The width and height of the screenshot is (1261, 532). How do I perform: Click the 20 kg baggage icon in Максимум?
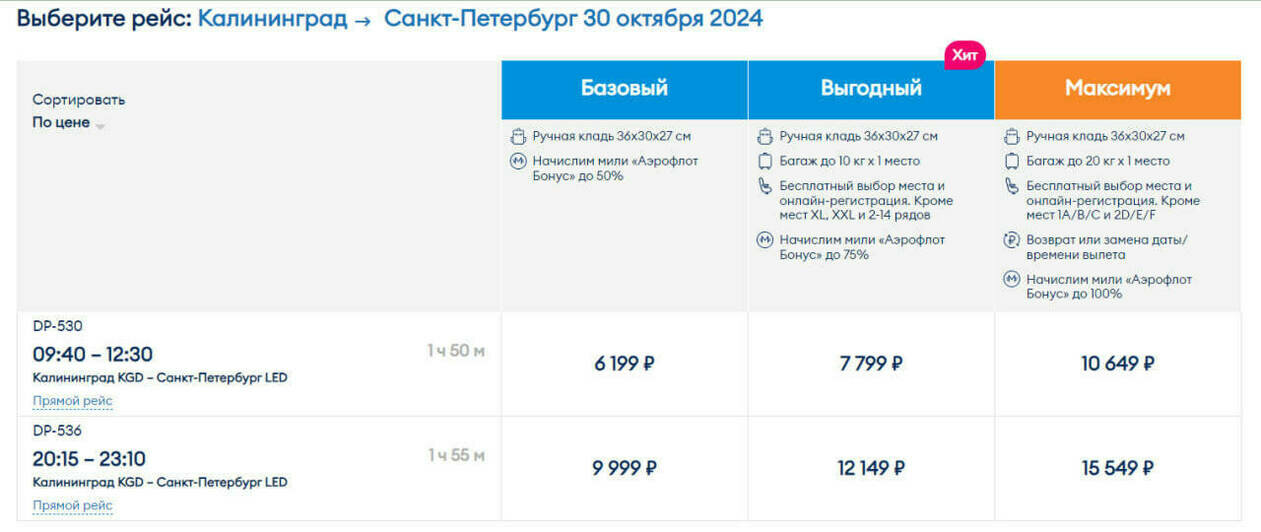pos(1012,161)
